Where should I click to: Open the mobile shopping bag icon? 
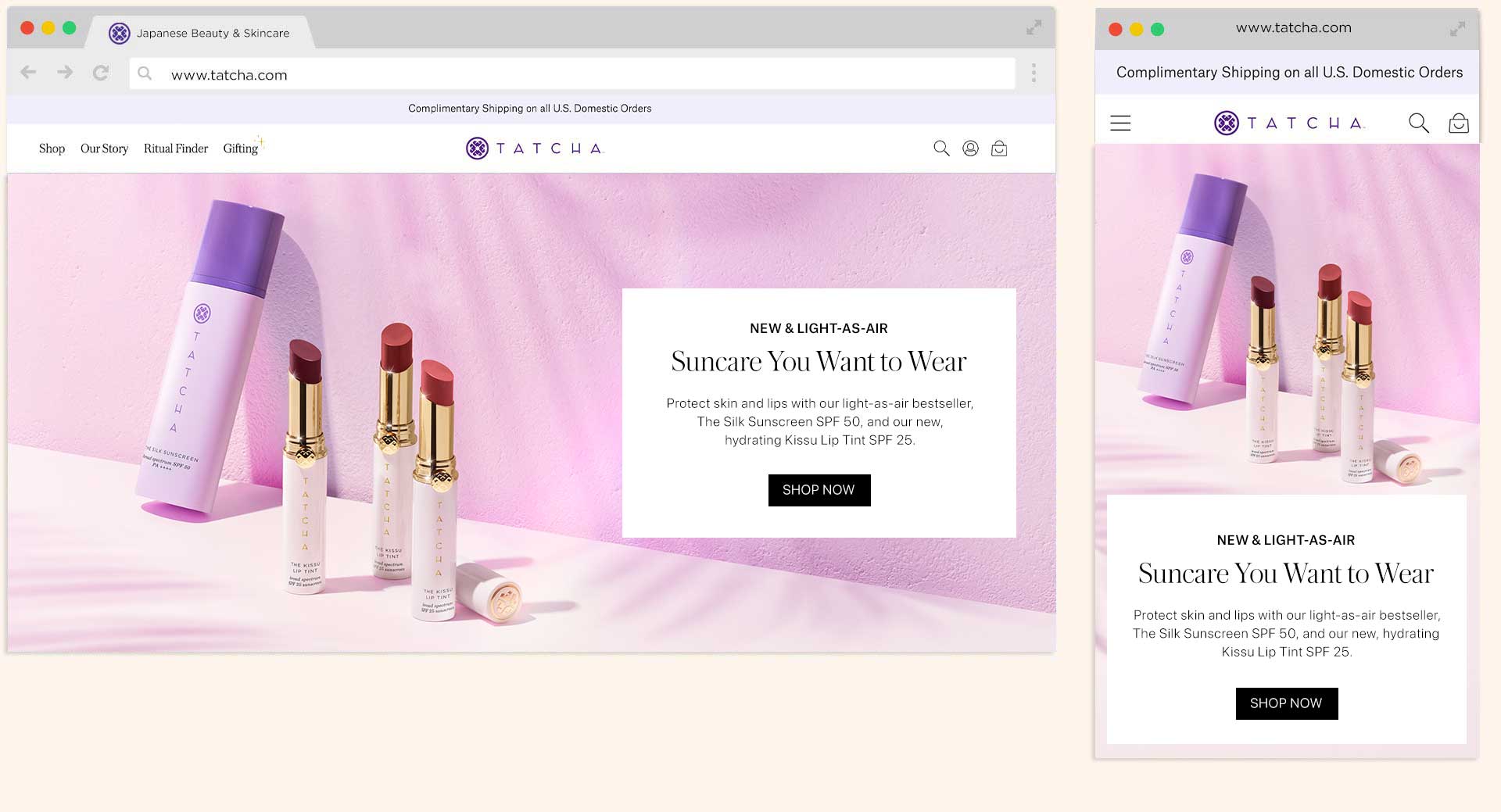tap(1458, 123)
